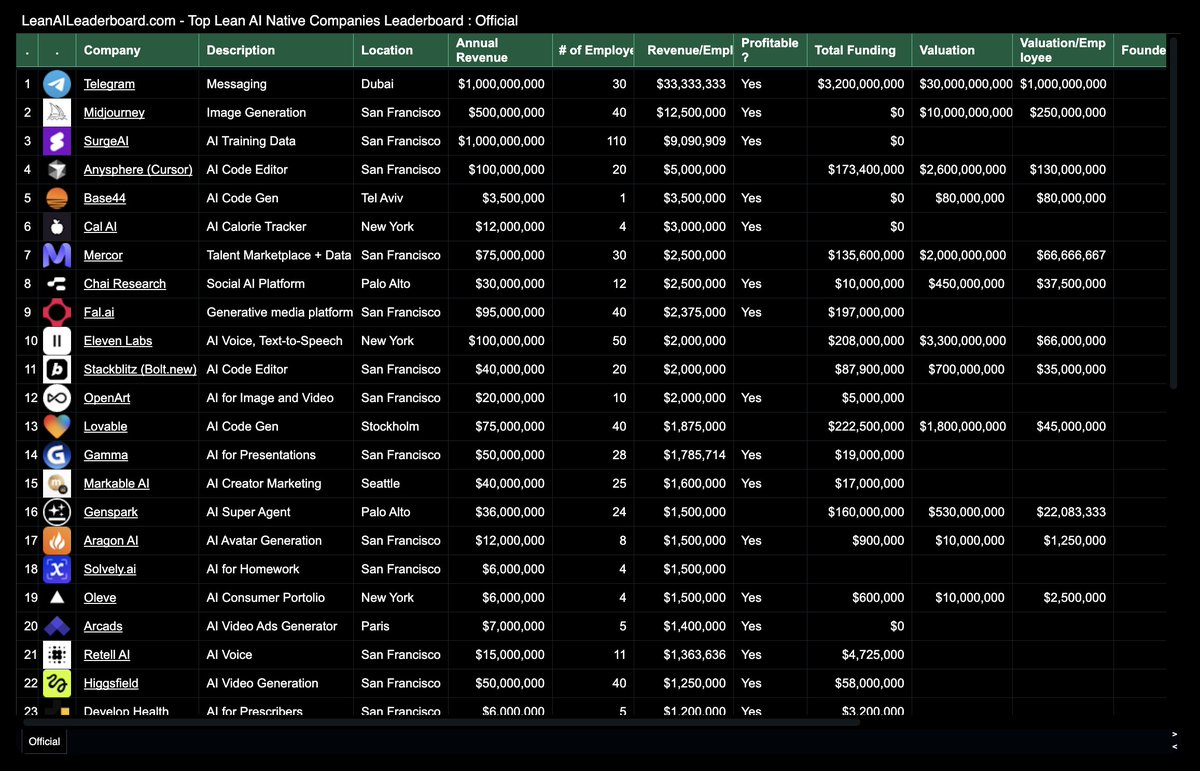1200x771 pixels.
Task: Select the Dubai location cell
Action: pyautogui.click(x=401, y=84)
